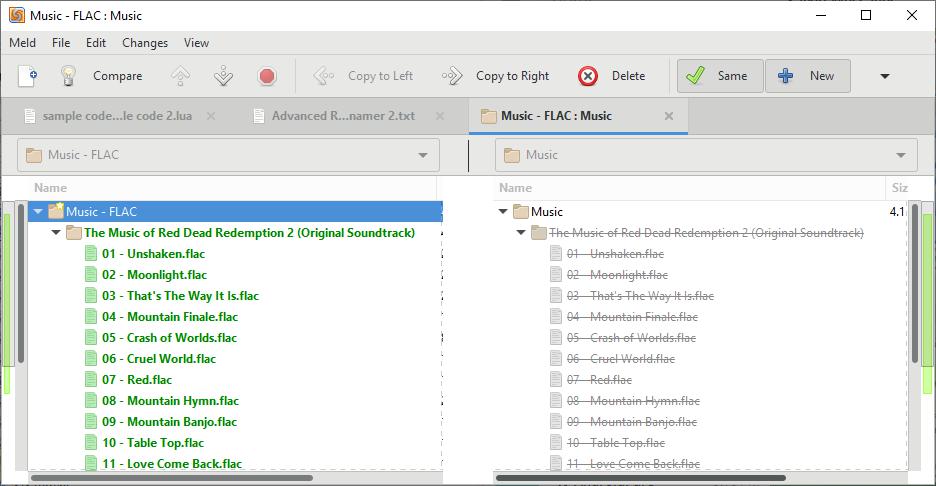
Task: Click the red stop icon
Action: click(267, 76)
